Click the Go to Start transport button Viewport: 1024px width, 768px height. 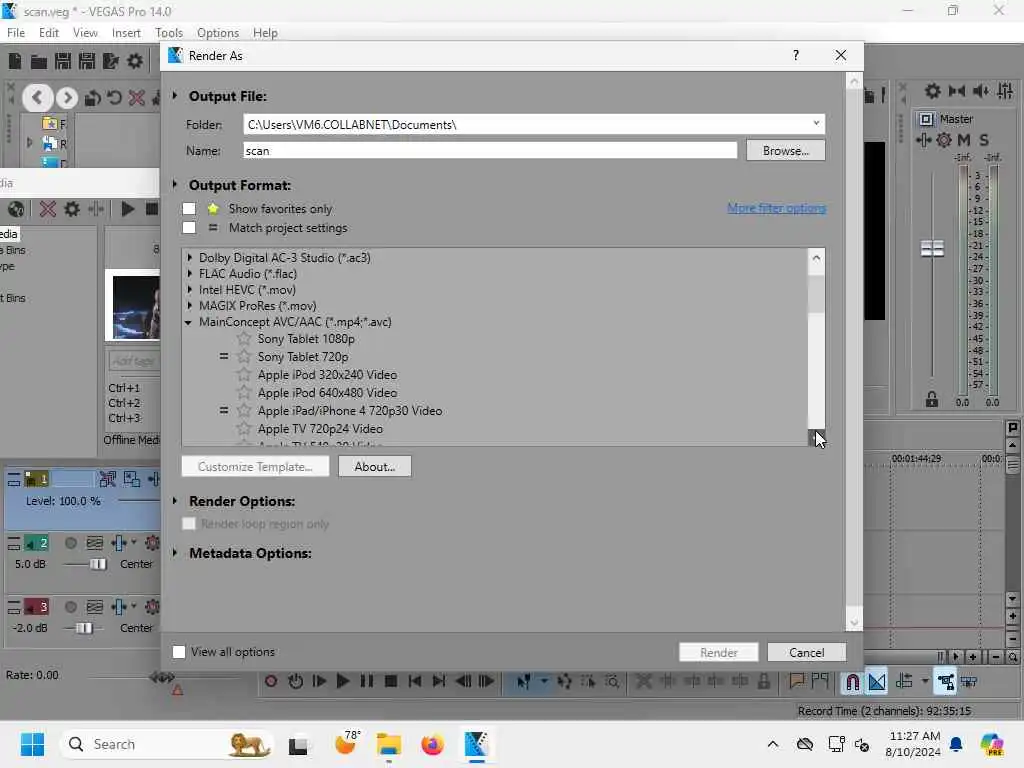pyautogui.click(x=415, y=682)
